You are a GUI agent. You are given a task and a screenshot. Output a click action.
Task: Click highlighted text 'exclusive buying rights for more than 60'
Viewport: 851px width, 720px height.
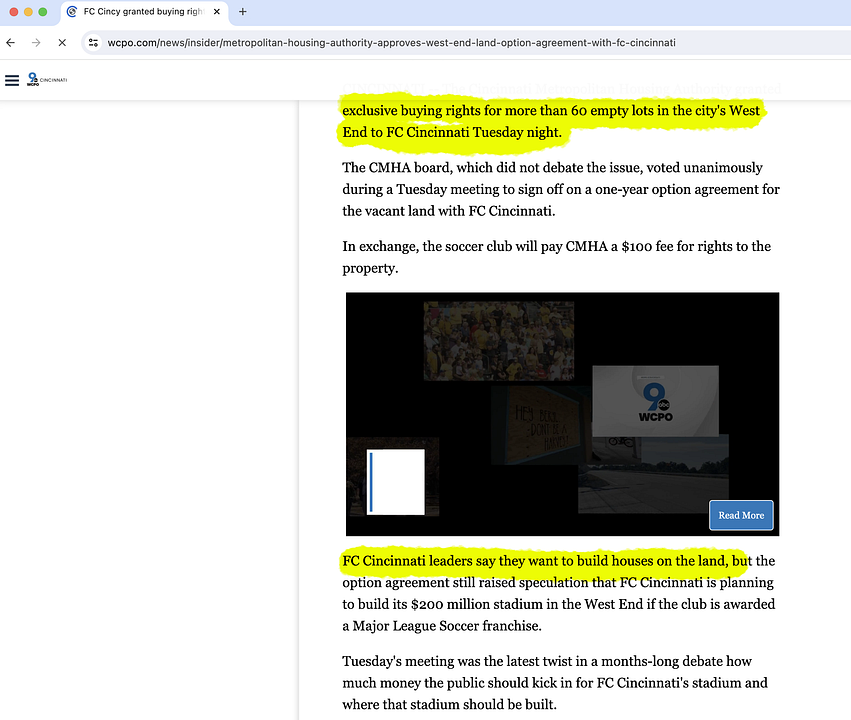coord(464,111)
